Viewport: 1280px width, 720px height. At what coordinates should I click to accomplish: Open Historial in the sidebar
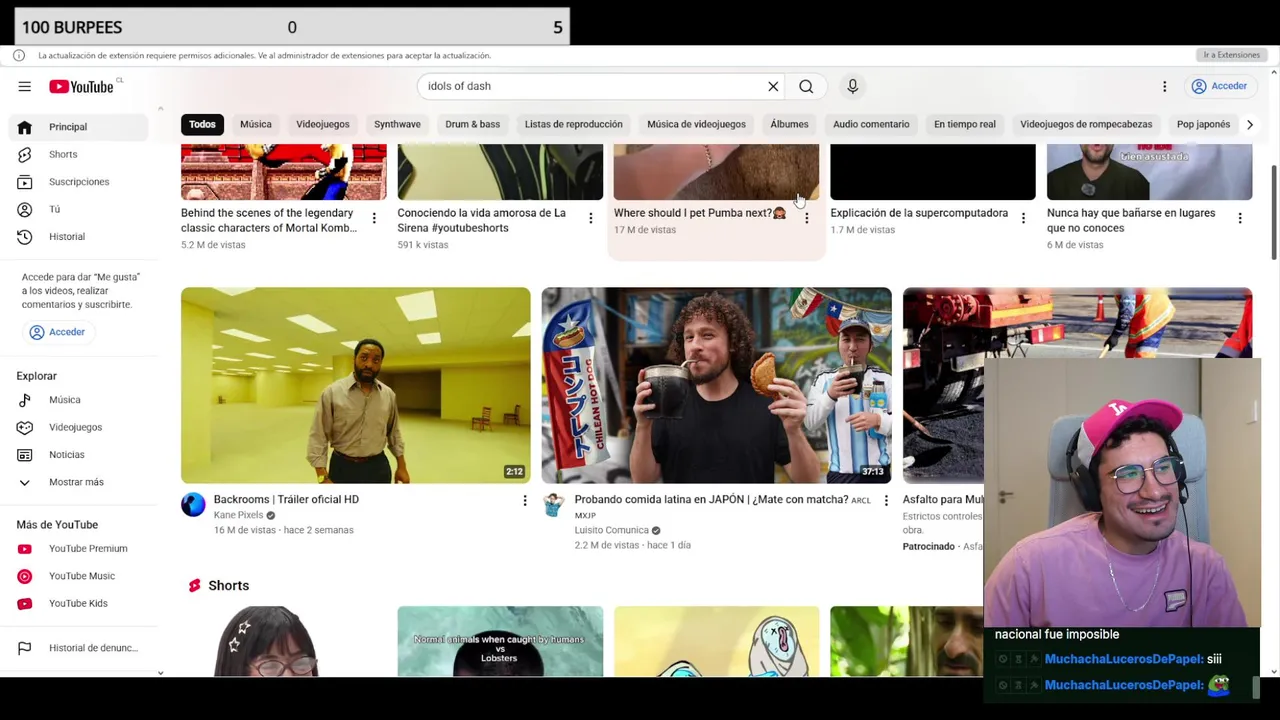(x=80, y=237)
